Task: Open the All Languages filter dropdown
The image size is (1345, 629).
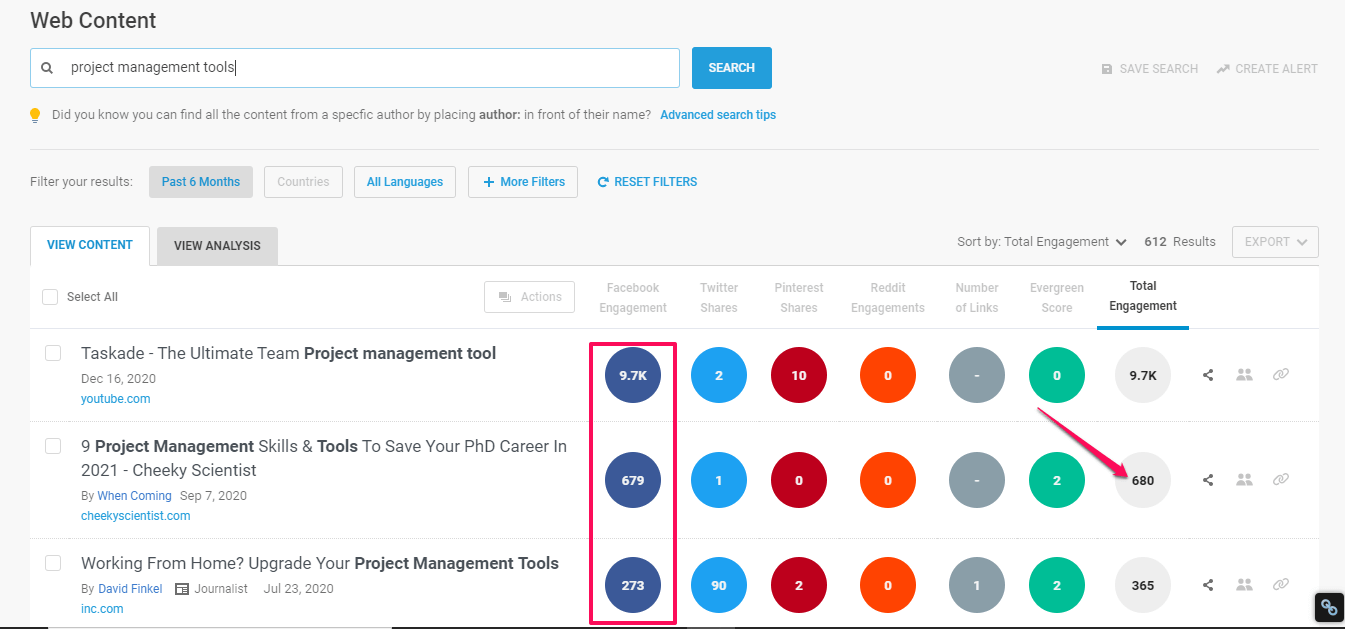Action: pyautogui.click(x=405, y=182)
